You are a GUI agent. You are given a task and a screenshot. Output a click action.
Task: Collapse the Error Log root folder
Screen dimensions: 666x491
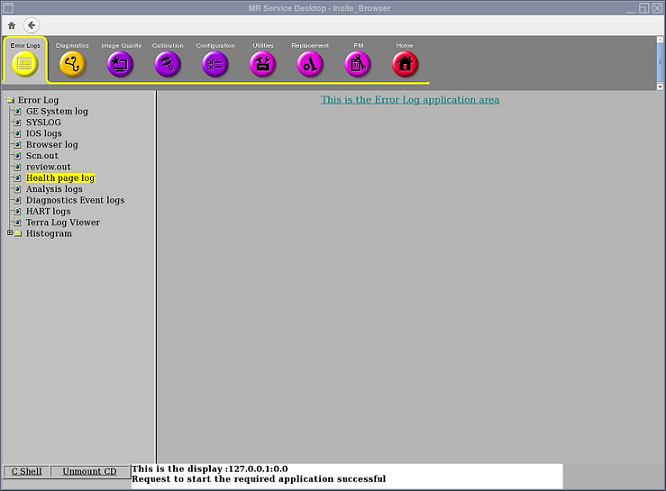pyautogui.click(x=10, y=101)
